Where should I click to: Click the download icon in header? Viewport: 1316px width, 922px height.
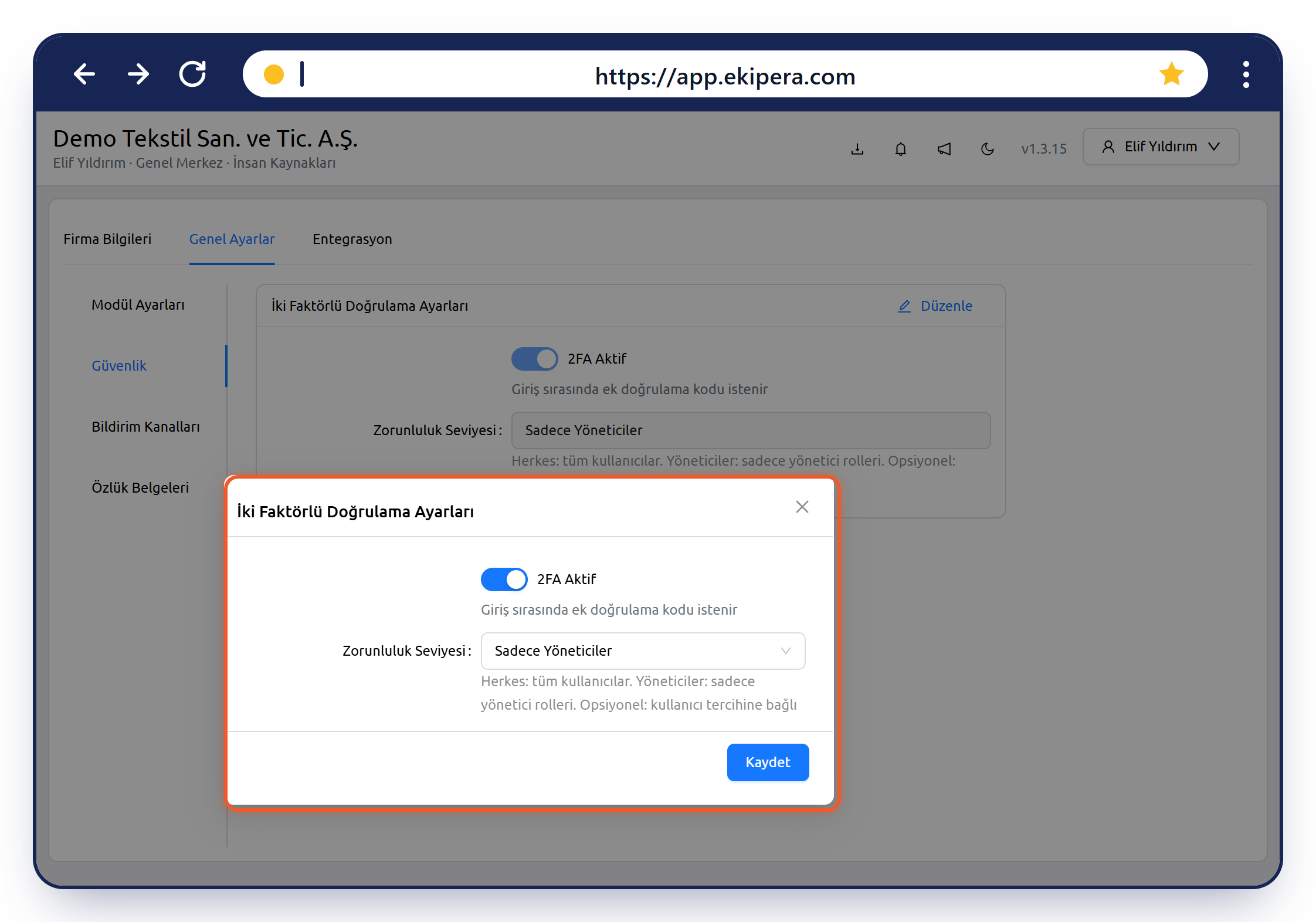coord(857,149)
